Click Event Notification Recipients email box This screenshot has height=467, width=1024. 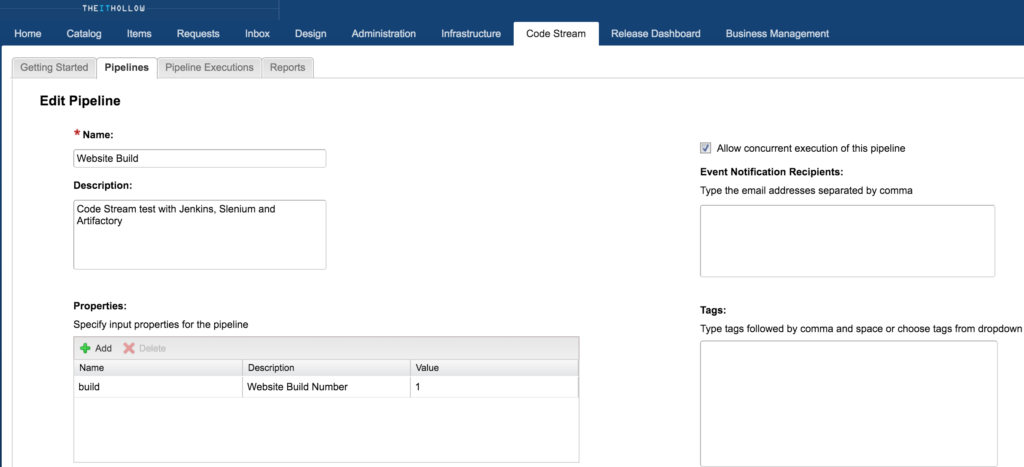click(847, 241)
